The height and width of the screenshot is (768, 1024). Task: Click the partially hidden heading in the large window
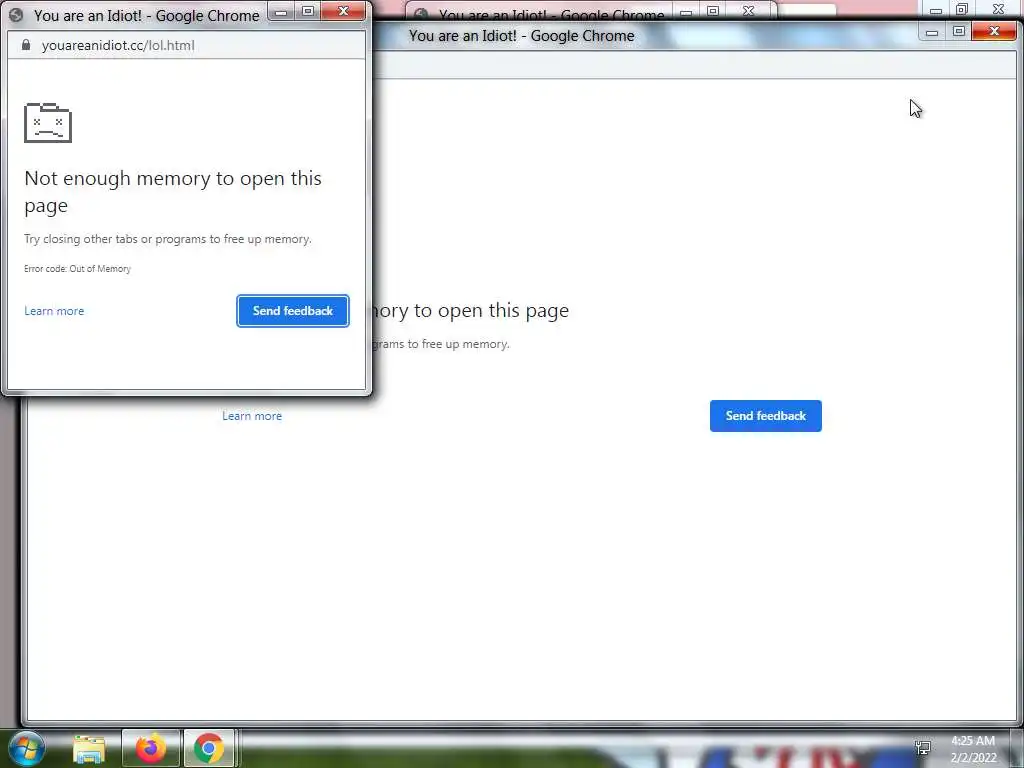[470, 310]
